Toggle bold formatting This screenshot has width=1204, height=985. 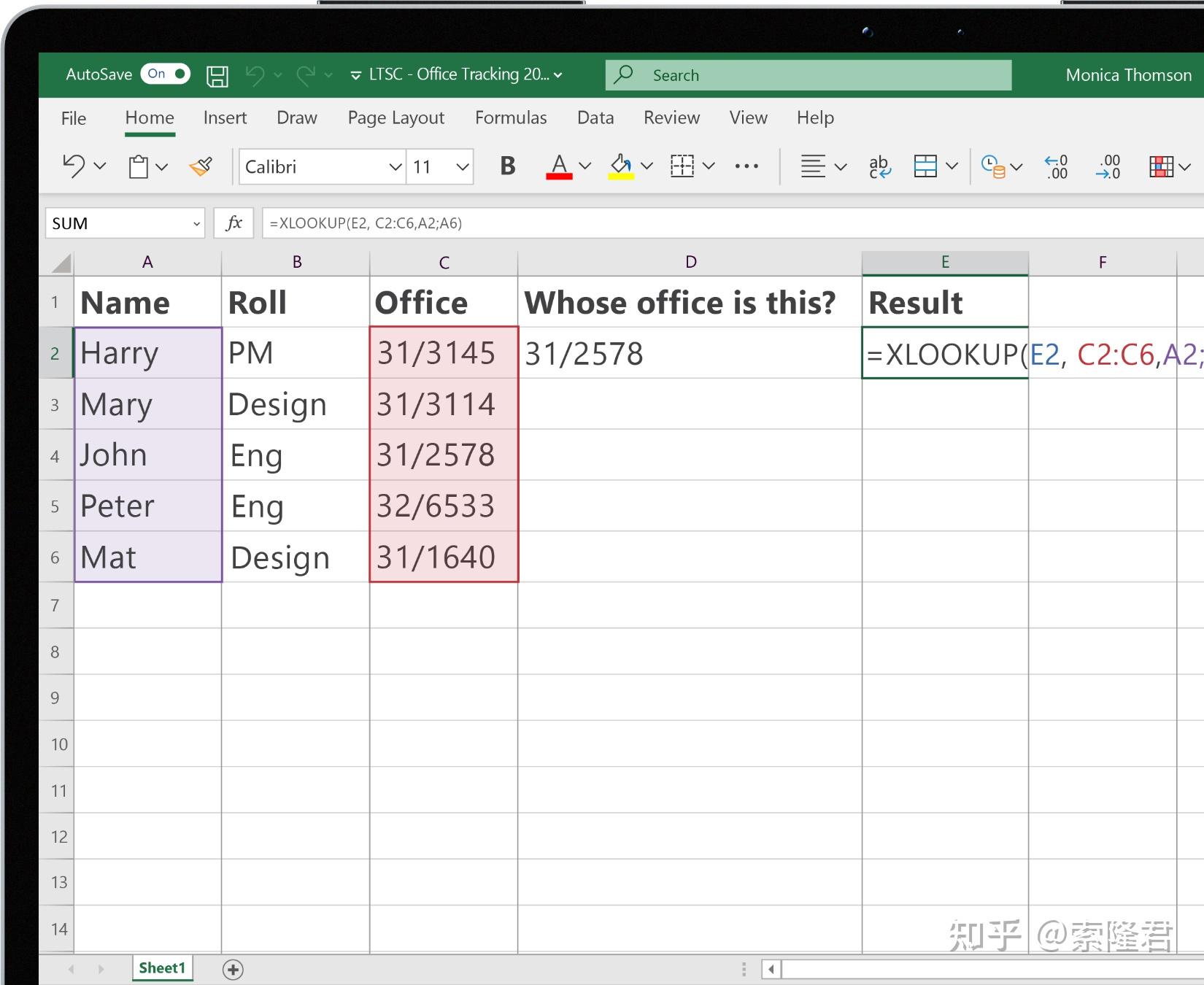coord(506,166)
